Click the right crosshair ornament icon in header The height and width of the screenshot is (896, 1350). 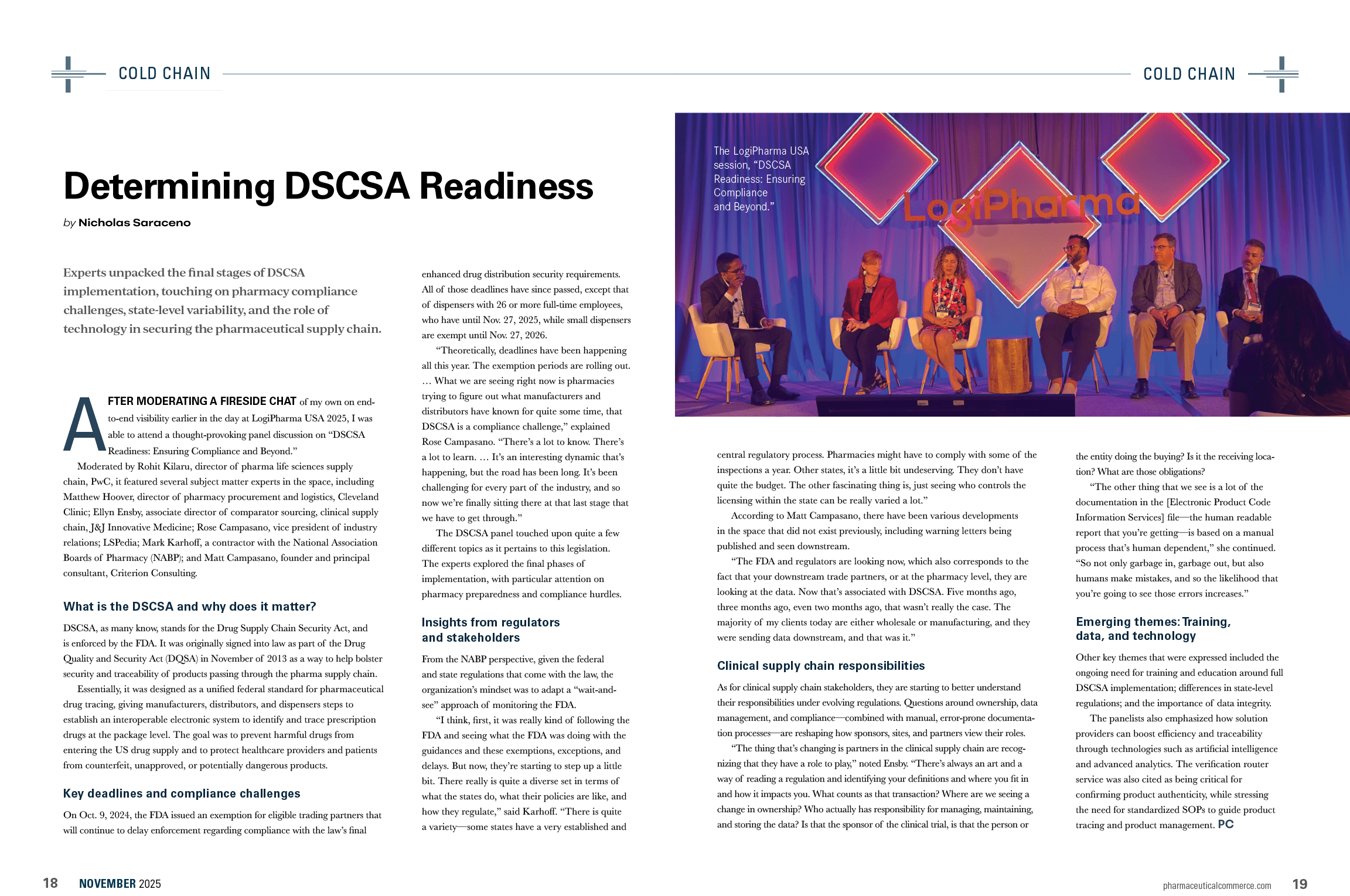click(1281, 74)
